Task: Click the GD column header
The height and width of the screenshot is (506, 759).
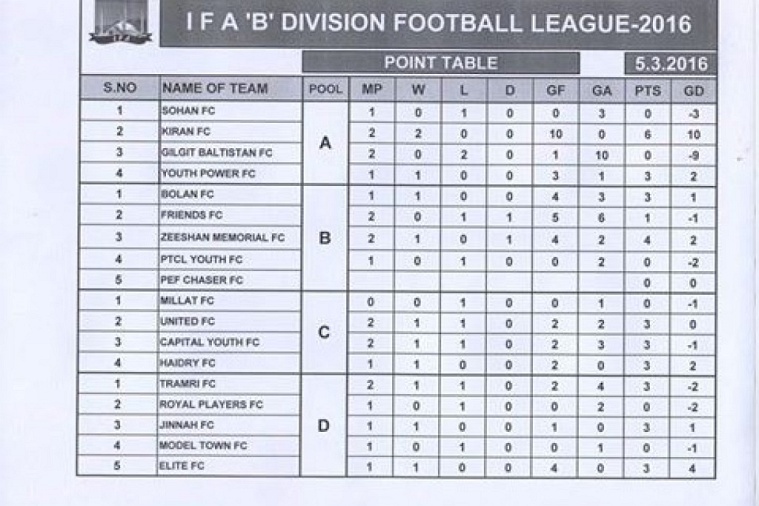Action: pyautogui.click(x=694, y=89)
